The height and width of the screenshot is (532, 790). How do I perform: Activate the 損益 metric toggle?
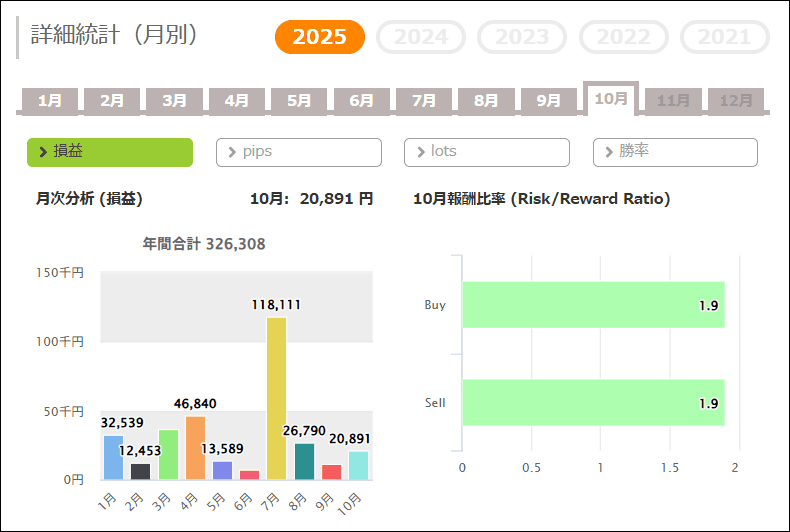110,152
